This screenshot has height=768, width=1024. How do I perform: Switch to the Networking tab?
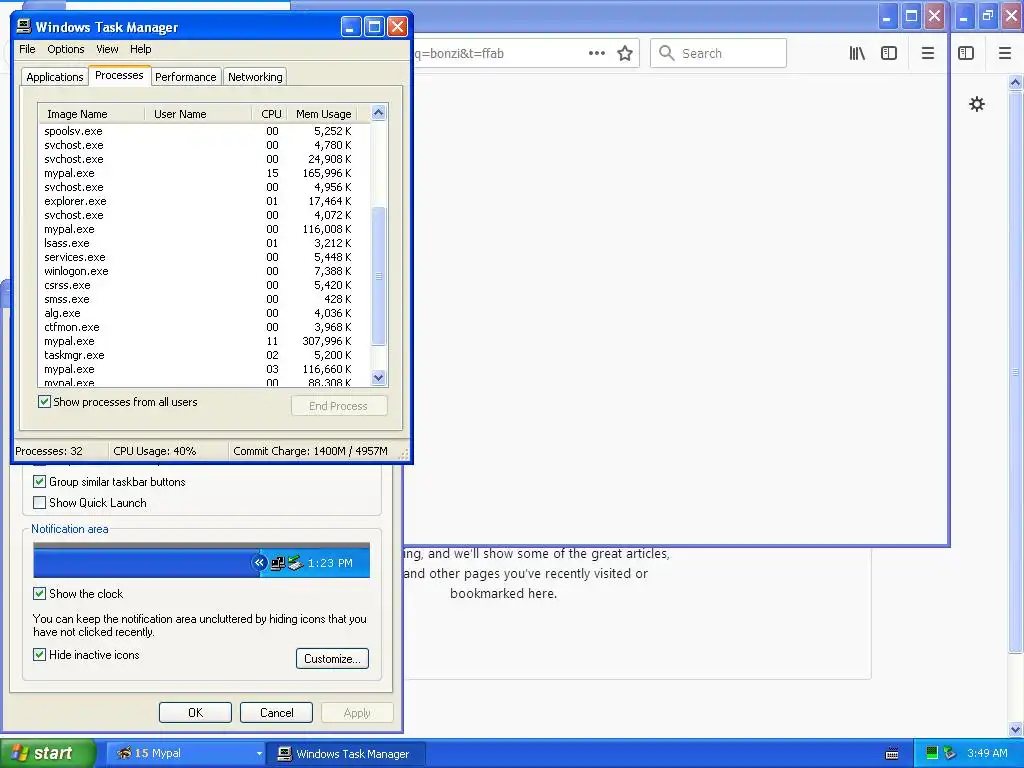pos(255,76)
